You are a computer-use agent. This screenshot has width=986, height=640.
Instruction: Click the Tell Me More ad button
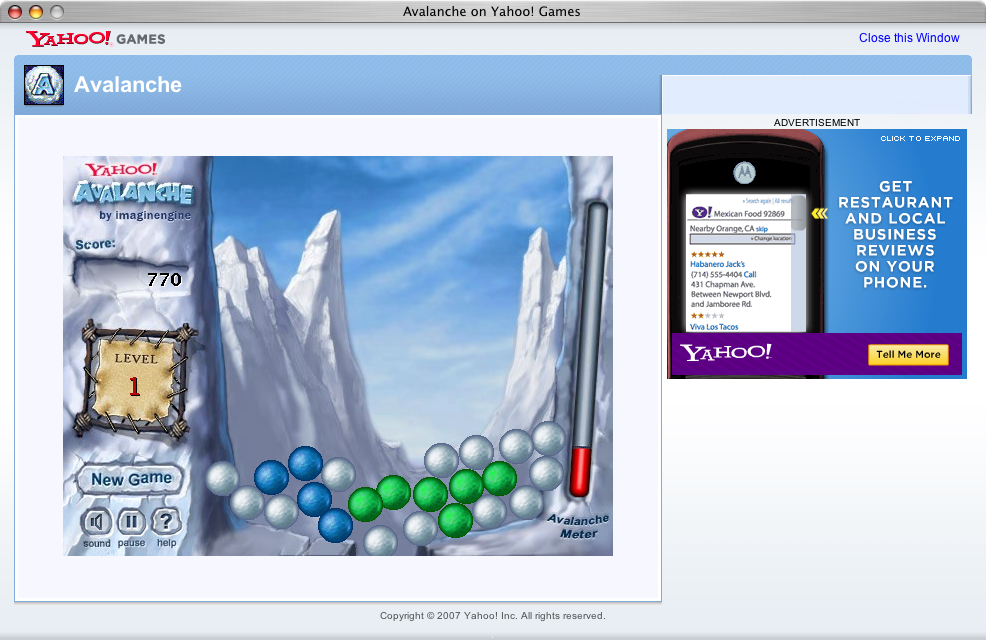[908, 355]
